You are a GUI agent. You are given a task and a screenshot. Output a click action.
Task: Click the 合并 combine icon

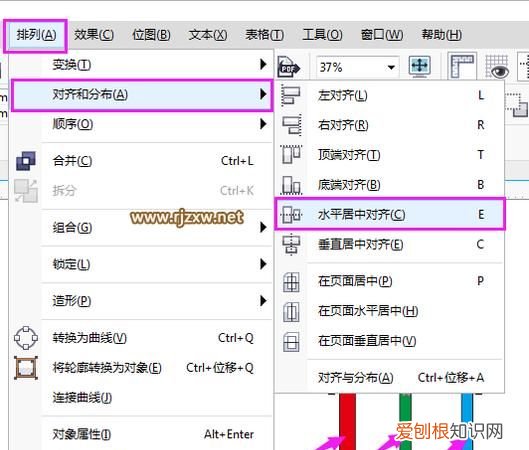26,161
